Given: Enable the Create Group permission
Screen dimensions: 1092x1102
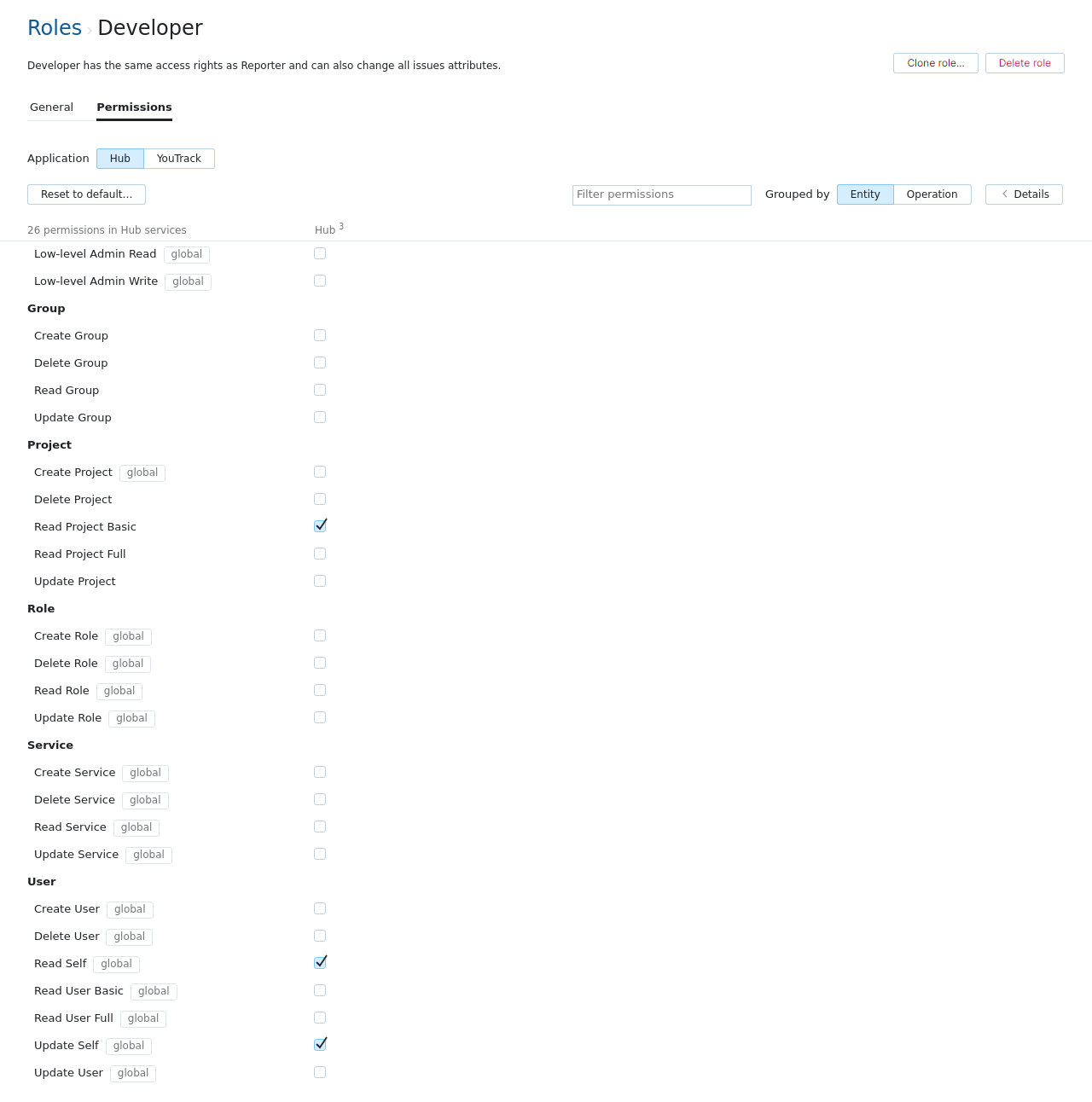Looking at the screenshot, I should 320,335.
